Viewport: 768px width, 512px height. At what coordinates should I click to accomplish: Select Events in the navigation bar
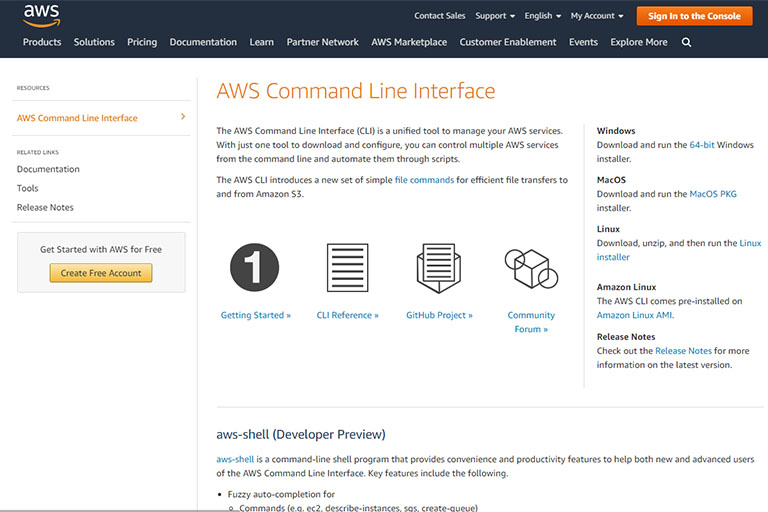tap(583, 42)
